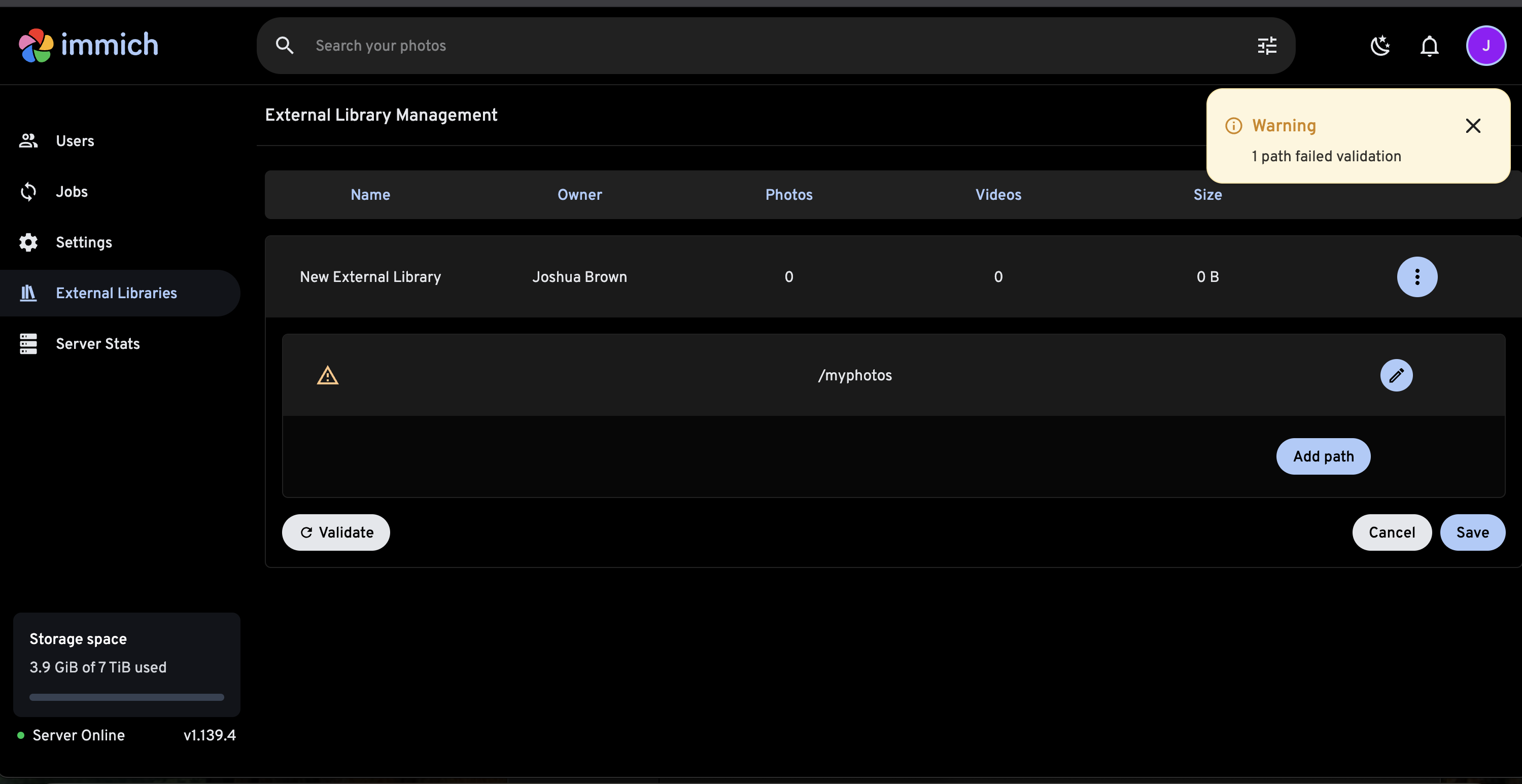Open search filter options icon
The width and height of the screenshot is (1522, 784).
[x=1267, y=46]
